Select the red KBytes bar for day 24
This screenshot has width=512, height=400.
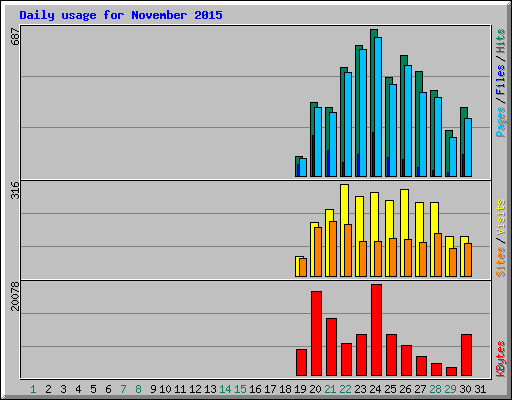376,330
